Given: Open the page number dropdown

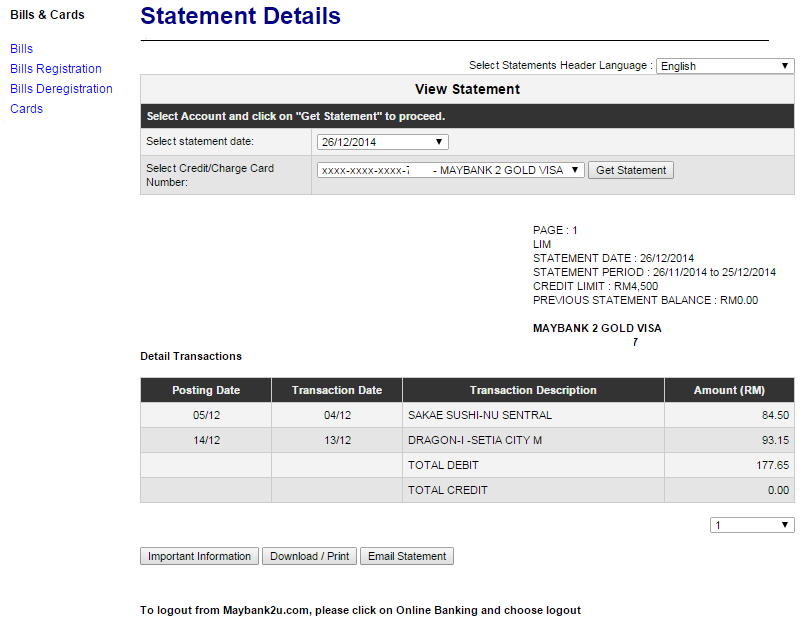Looking at the screenshot, I should pos(752,525).
